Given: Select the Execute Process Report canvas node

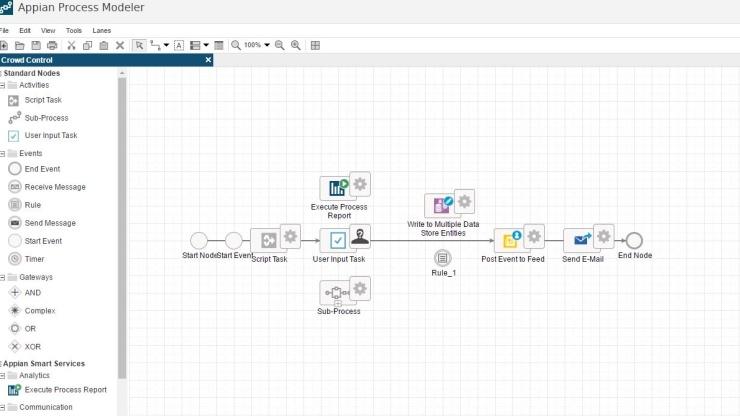Looking at the screenshot, I should 338,188.
